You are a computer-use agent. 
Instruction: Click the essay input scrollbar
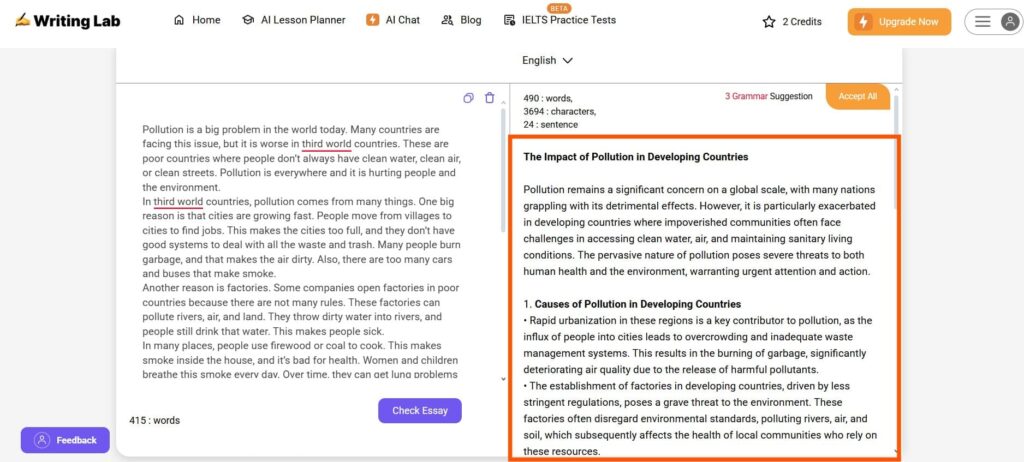[502, 170]
